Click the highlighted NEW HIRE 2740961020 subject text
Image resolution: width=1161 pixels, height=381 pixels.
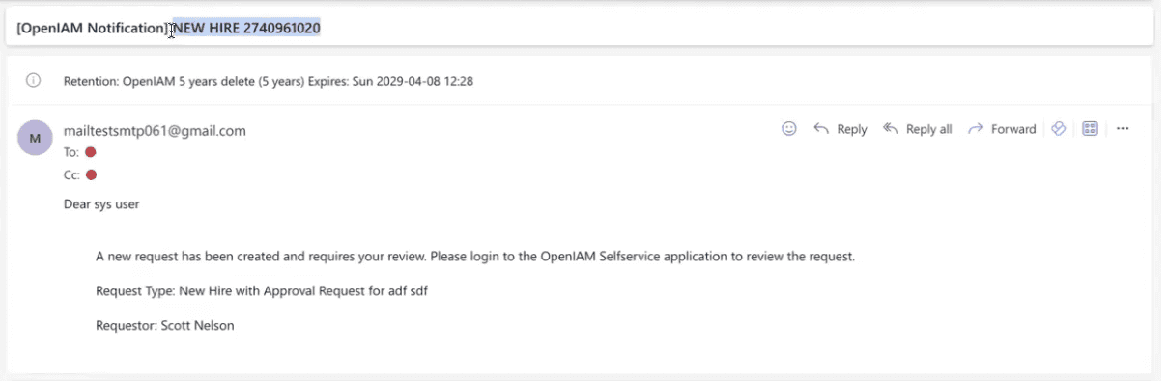tap(247, 28)
